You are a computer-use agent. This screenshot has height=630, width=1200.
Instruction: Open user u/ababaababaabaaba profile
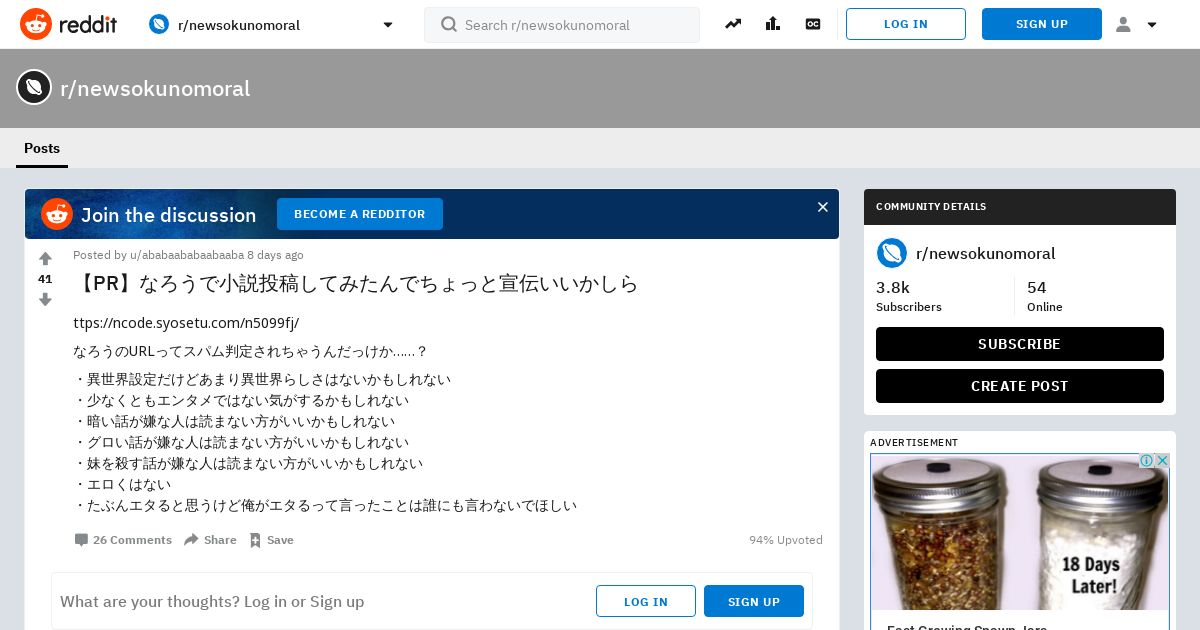pyautogui.click(x=187, y=255)
